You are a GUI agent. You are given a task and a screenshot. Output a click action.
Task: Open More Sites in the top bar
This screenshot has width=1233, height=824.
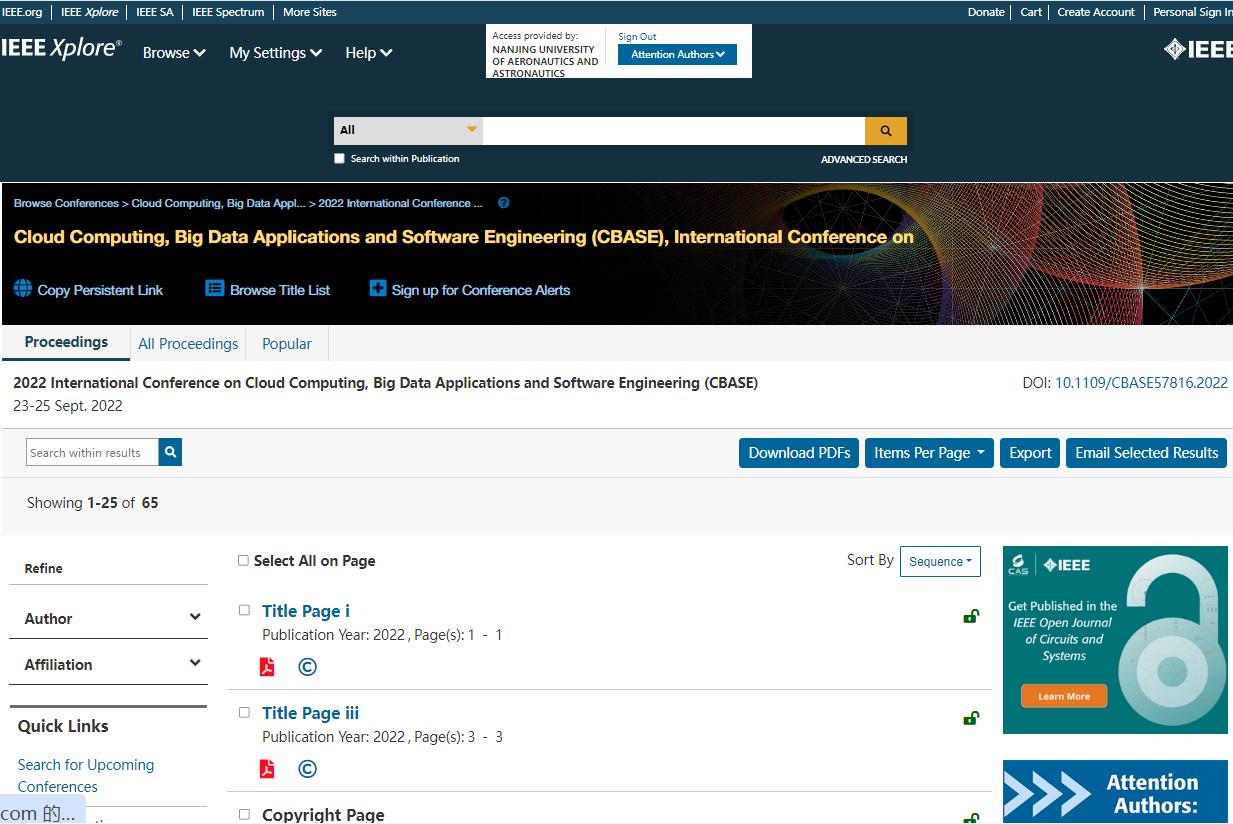click(x=310, y=12)
